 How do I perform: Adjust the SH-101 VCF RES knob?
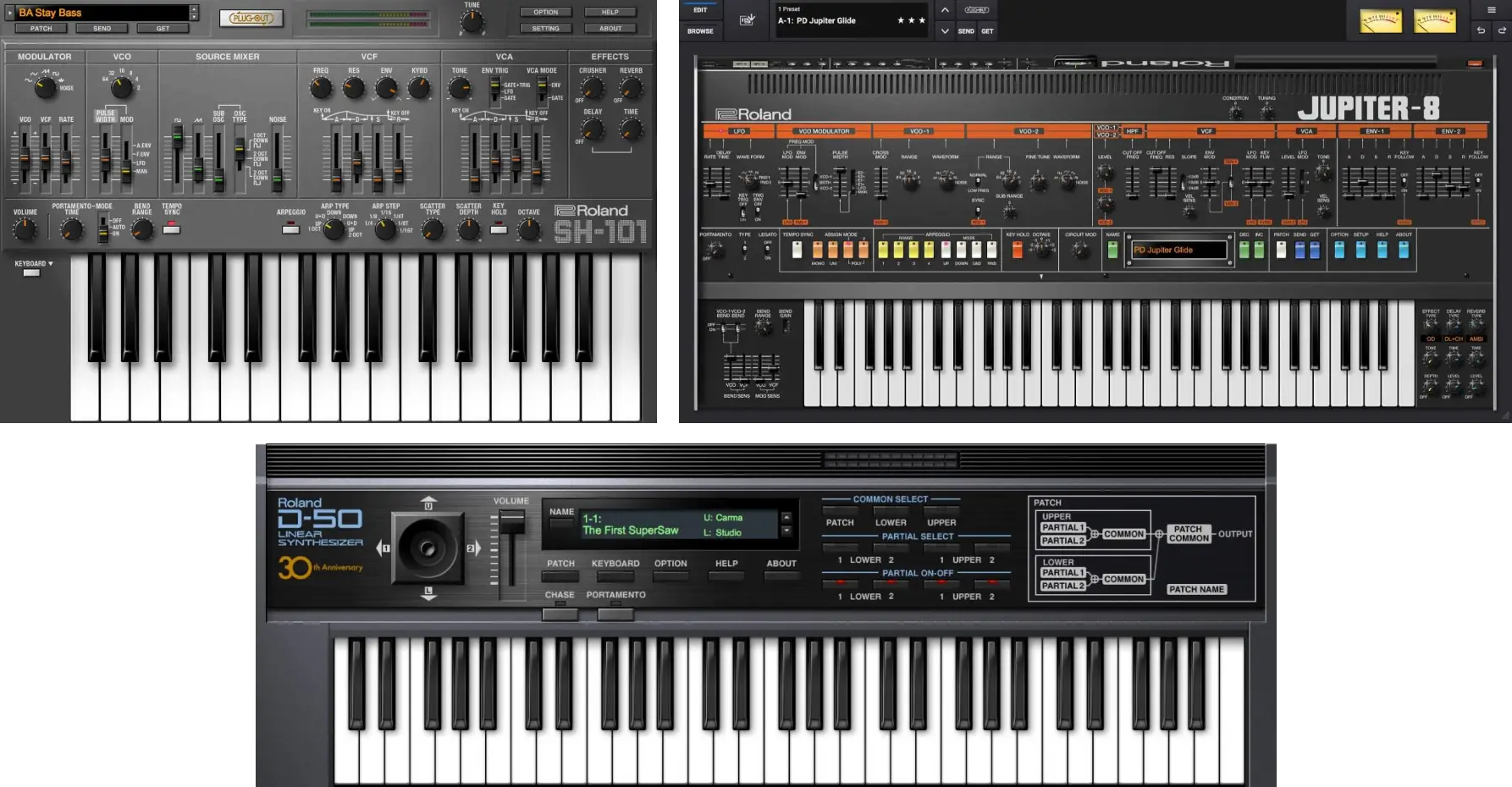[353, 87]
